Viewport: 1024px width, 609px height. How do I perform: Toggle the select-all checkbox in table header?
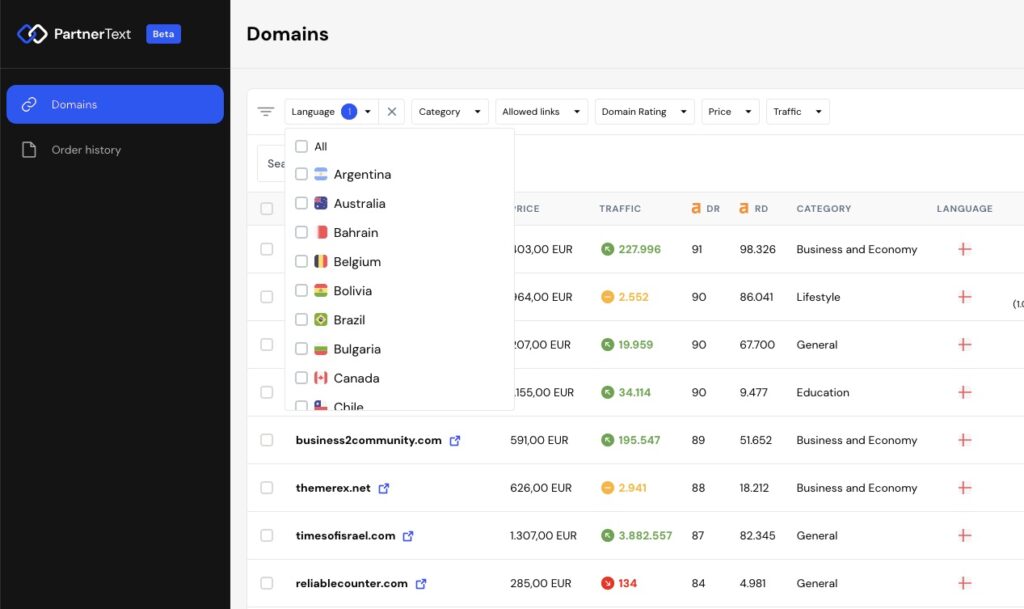tap(266, 208)
